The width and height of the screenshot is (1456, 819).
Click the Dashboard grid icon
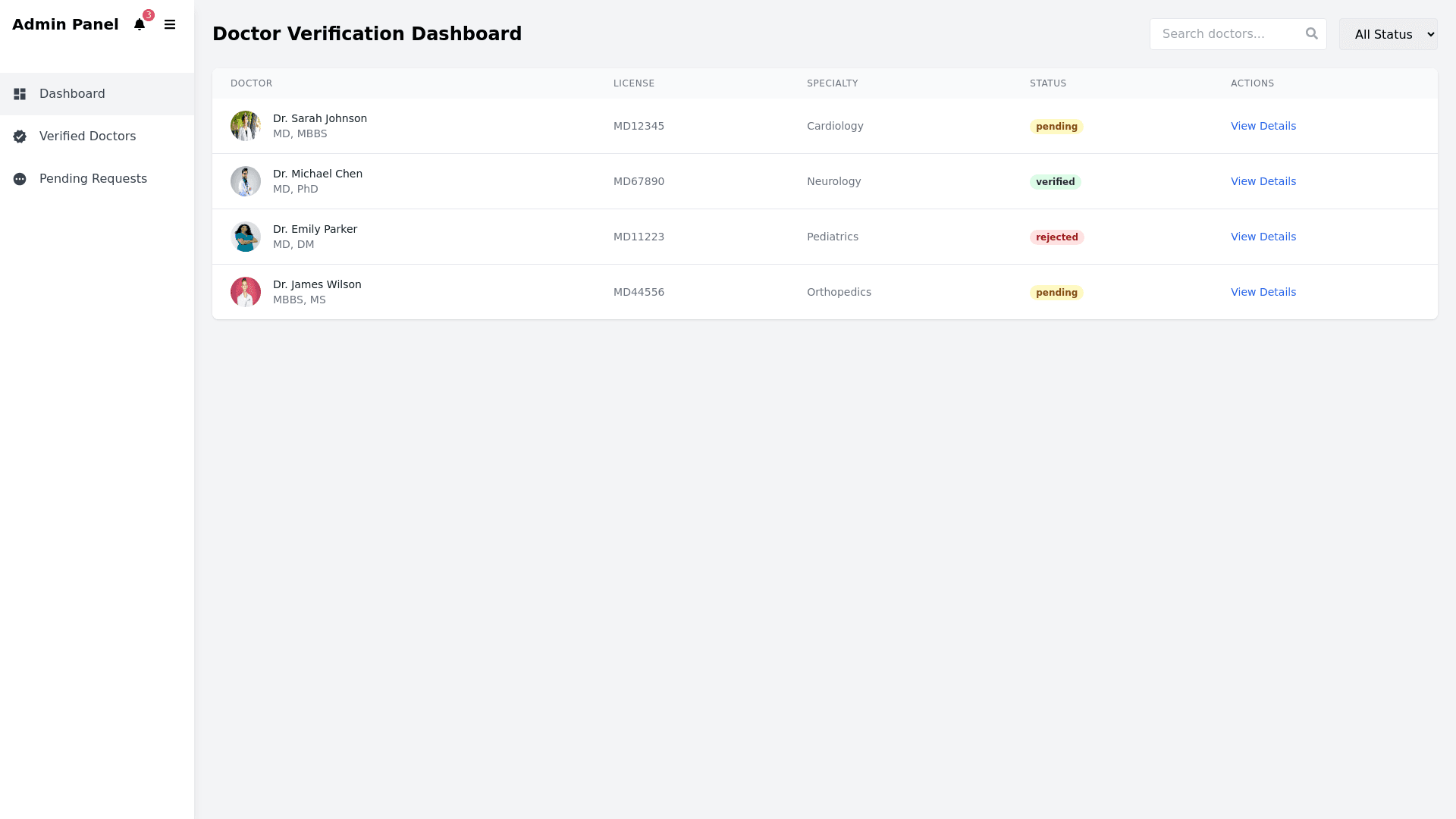tap(20, 94)
